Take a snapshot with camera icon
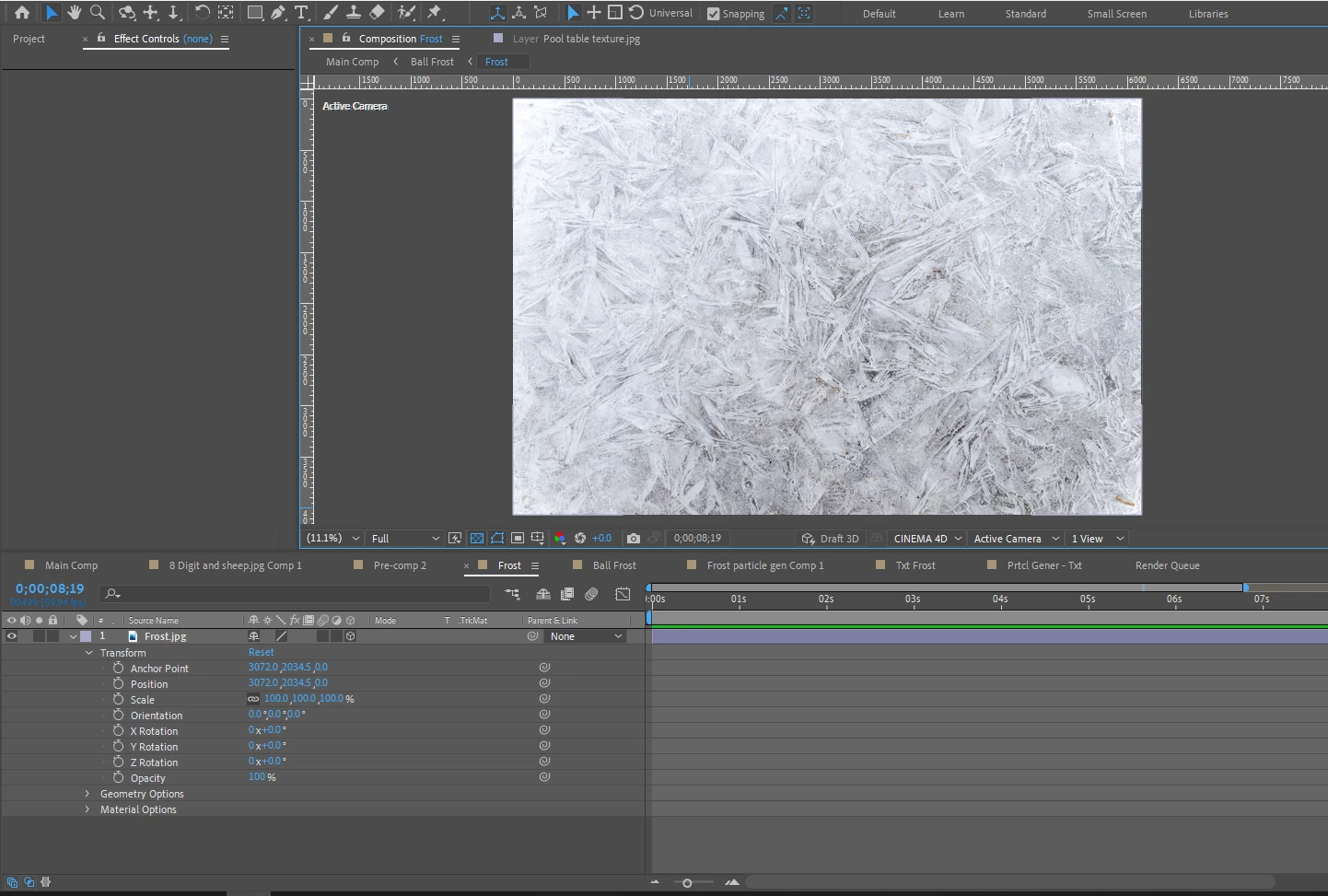 click(634, 539)
